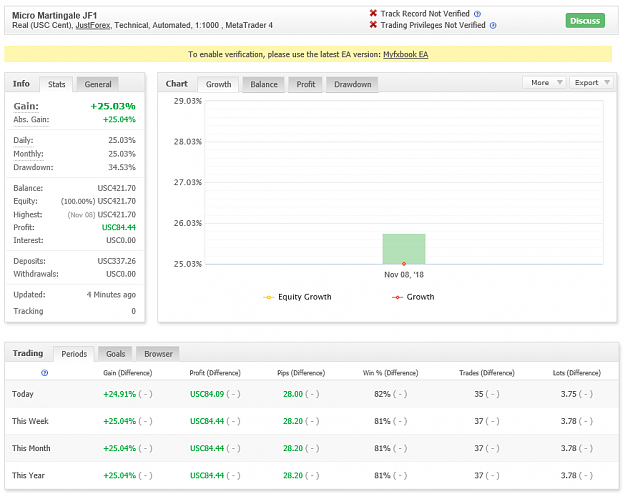Click the Lots (Difference) column header

point(576,373)
